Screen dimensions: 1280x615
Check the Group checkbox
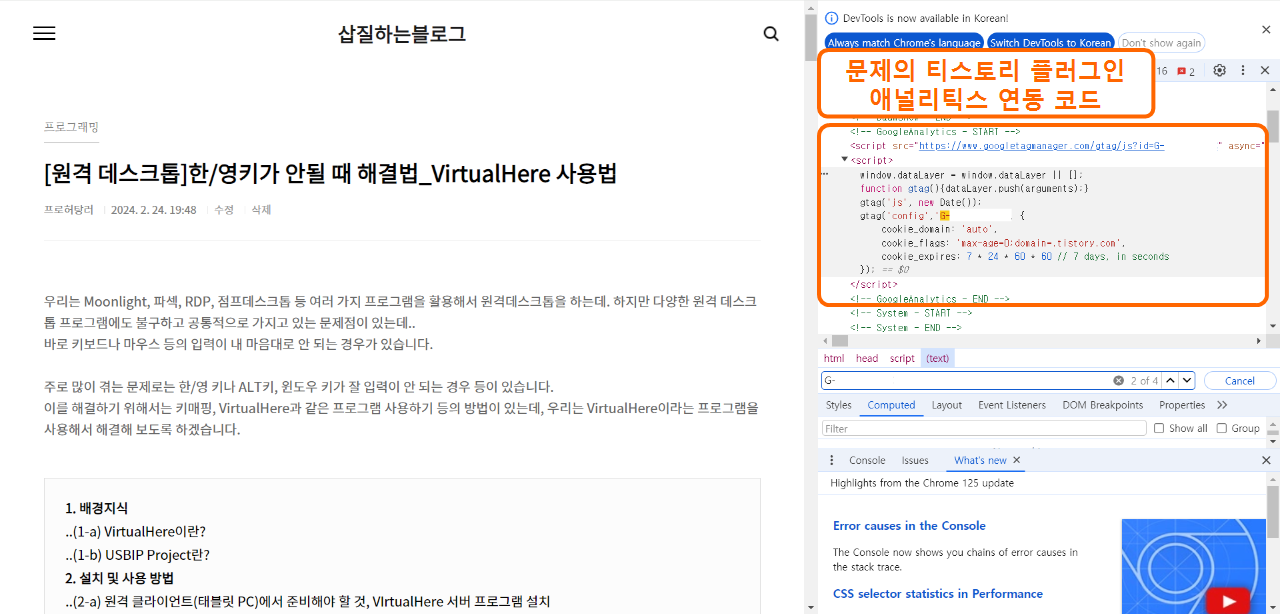[x=1221, y=428]
